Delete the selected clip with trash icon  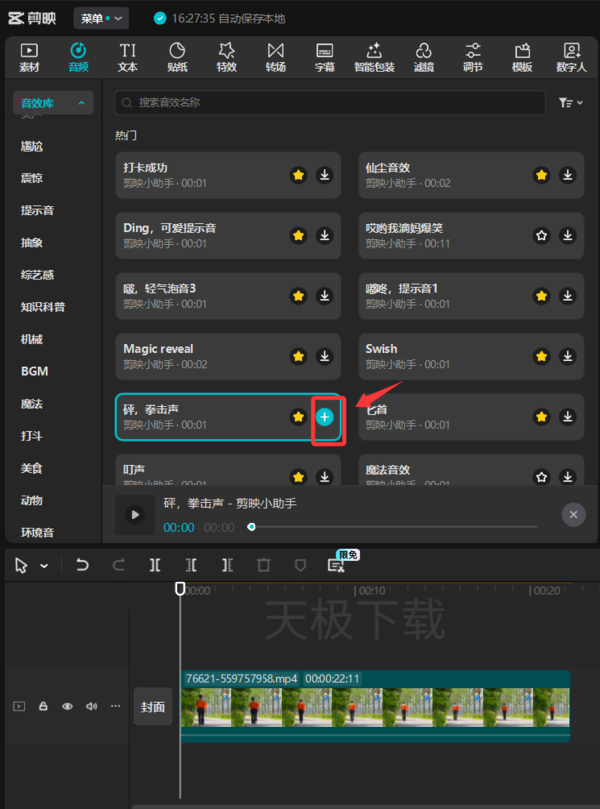264,565
